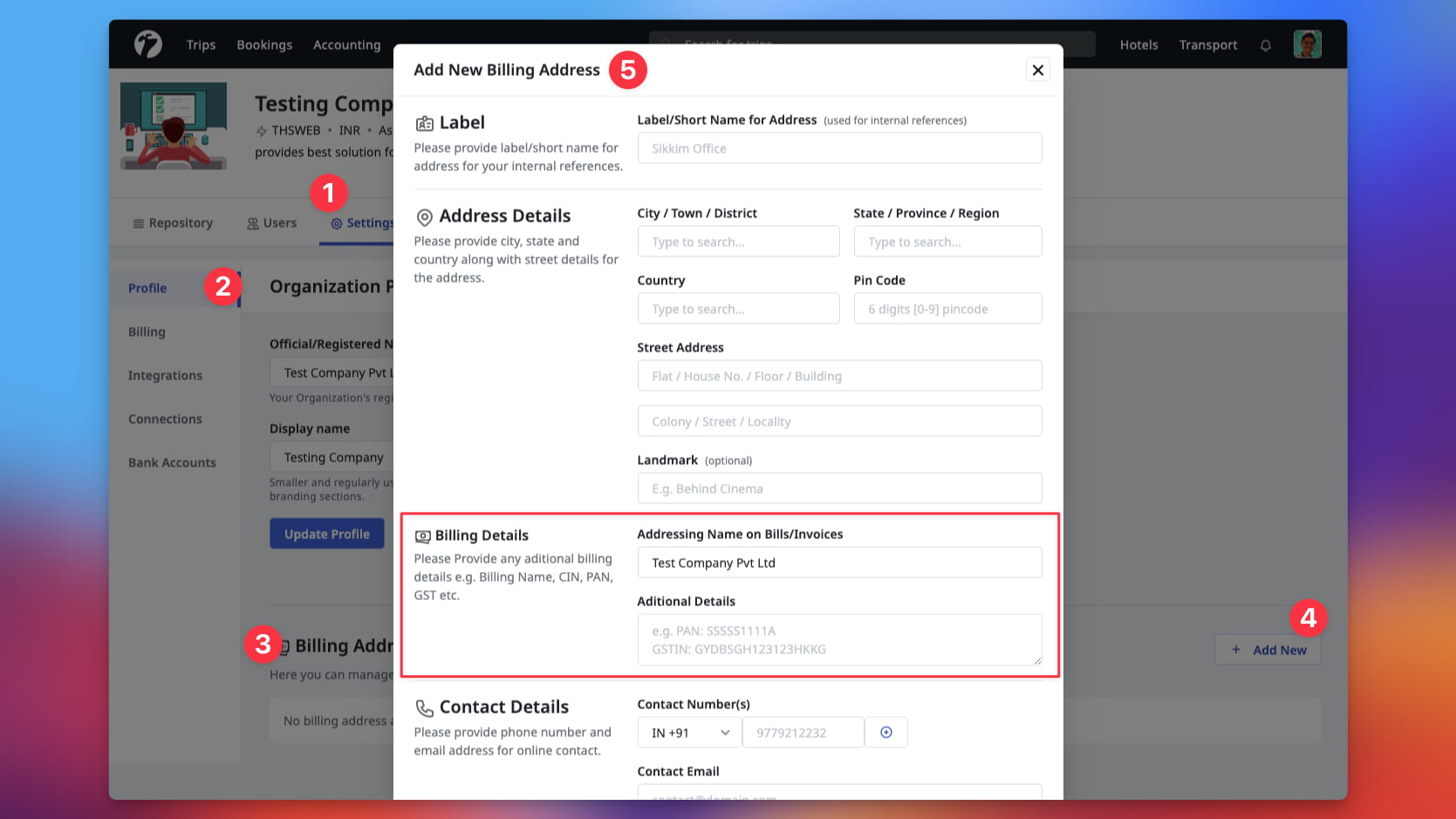Image resolution: width=1456 pixels, height=819 pixels.
Task: Switch to the Billing section in the sidebar
Action: pyautogui.click(x=147, y=331)
